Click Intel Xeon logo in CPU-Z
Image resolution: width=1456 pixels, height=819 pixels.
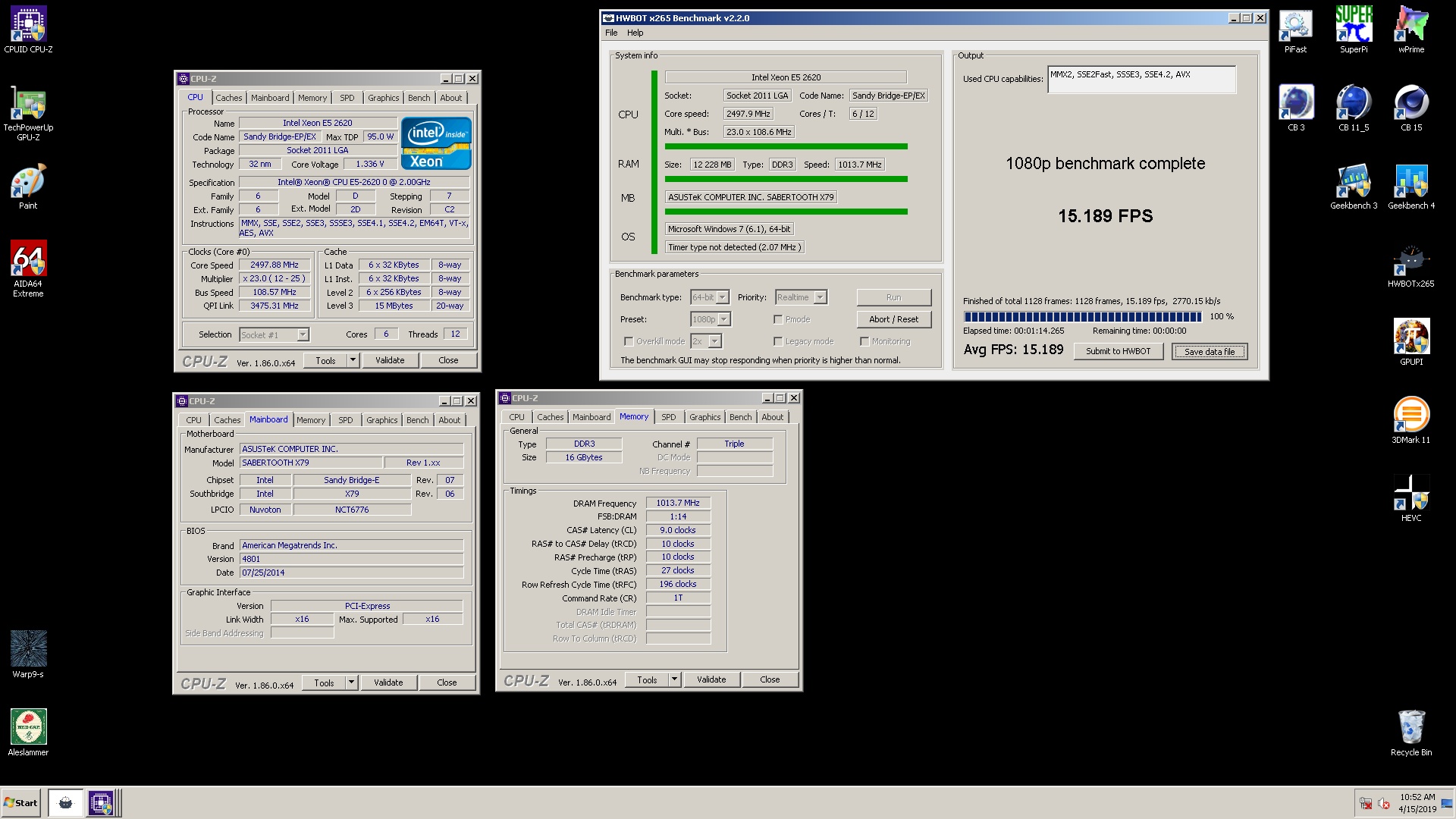(436, 143)
